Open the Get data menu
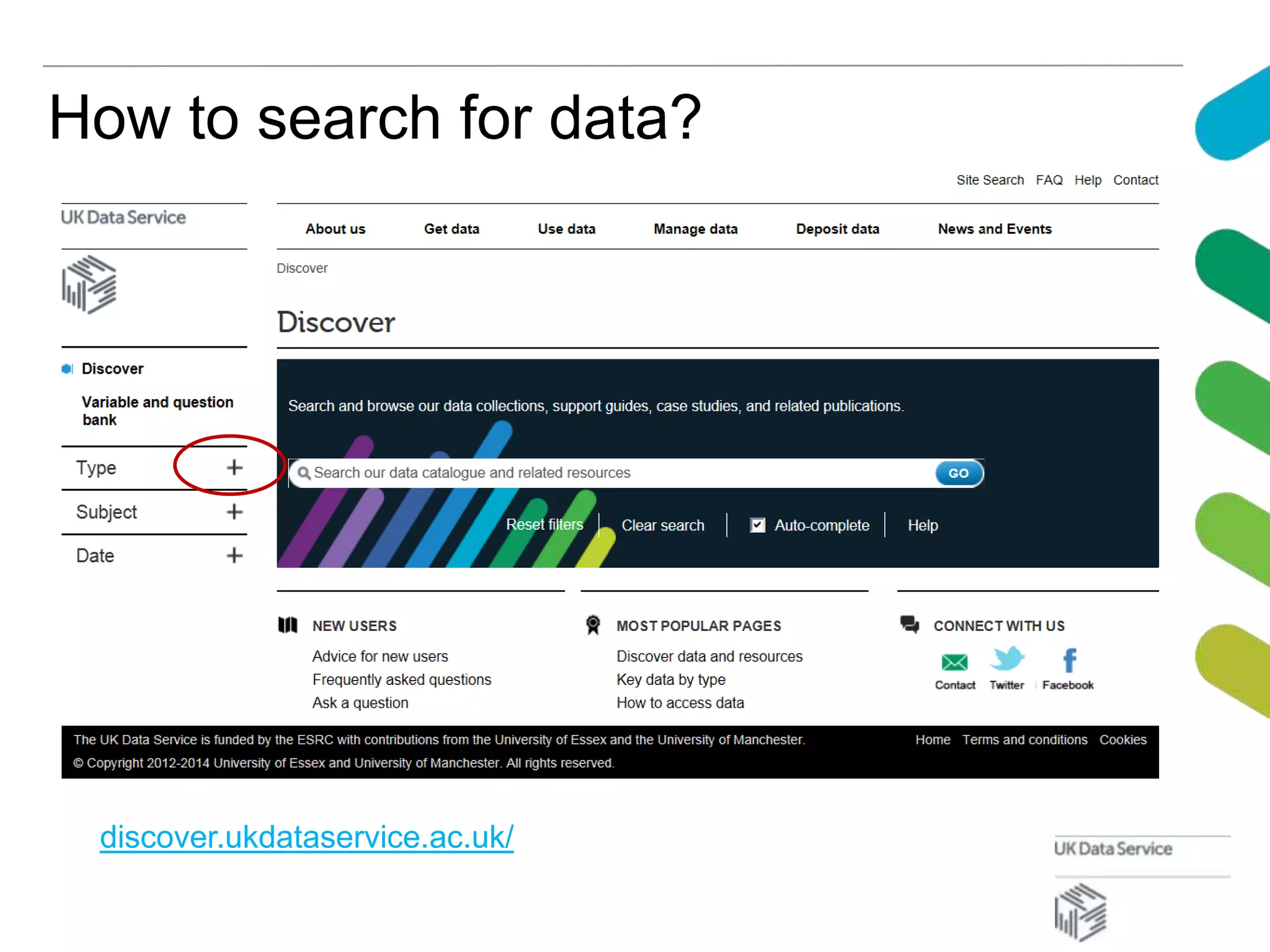Image resolution: width=1270 pixels, height=952 pixels. coord(451,229)
